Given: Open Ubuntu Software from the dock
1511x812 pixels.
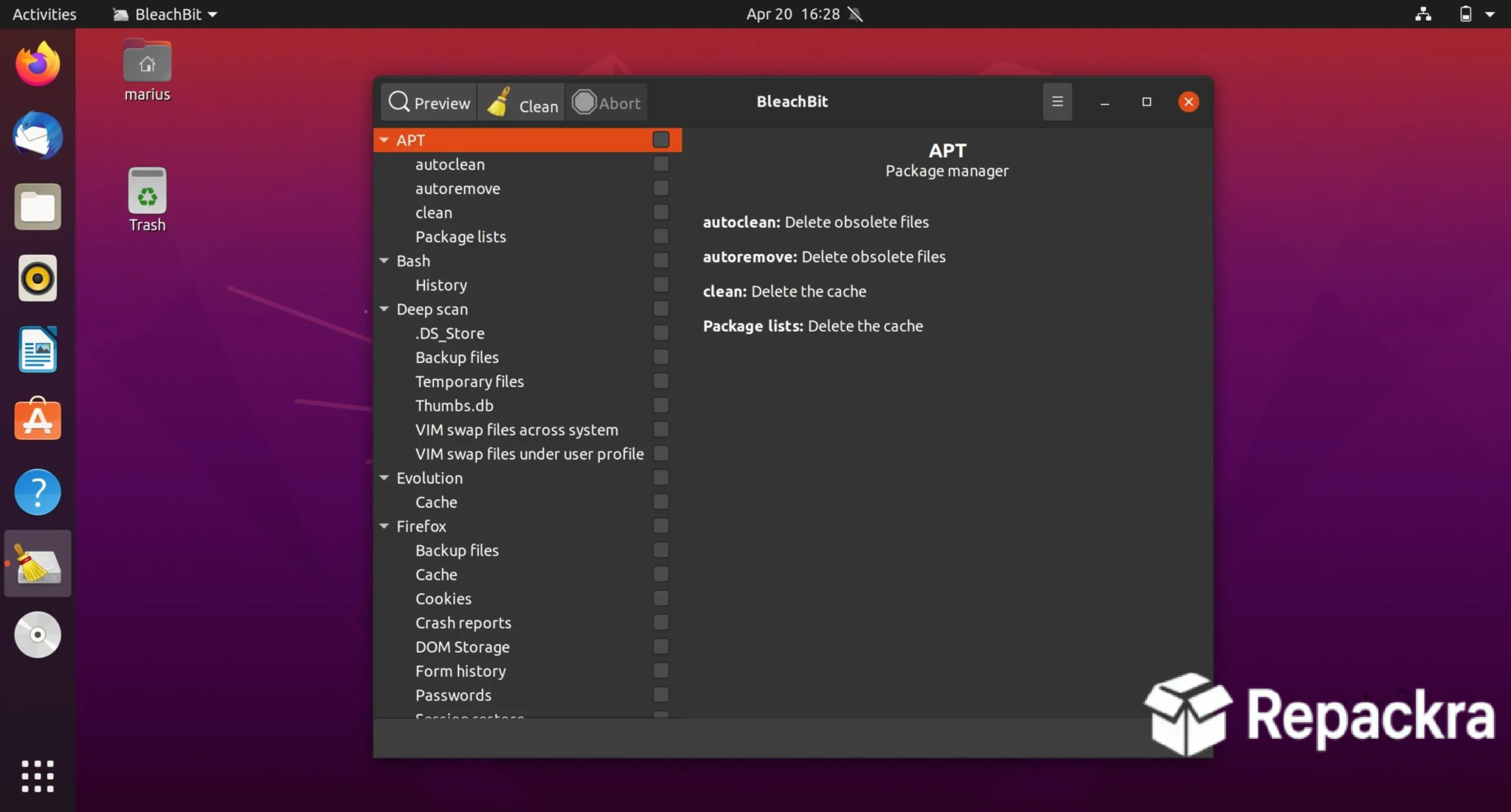Looking at the screenshot, I should pyautogui.click(x=38, y=420).
